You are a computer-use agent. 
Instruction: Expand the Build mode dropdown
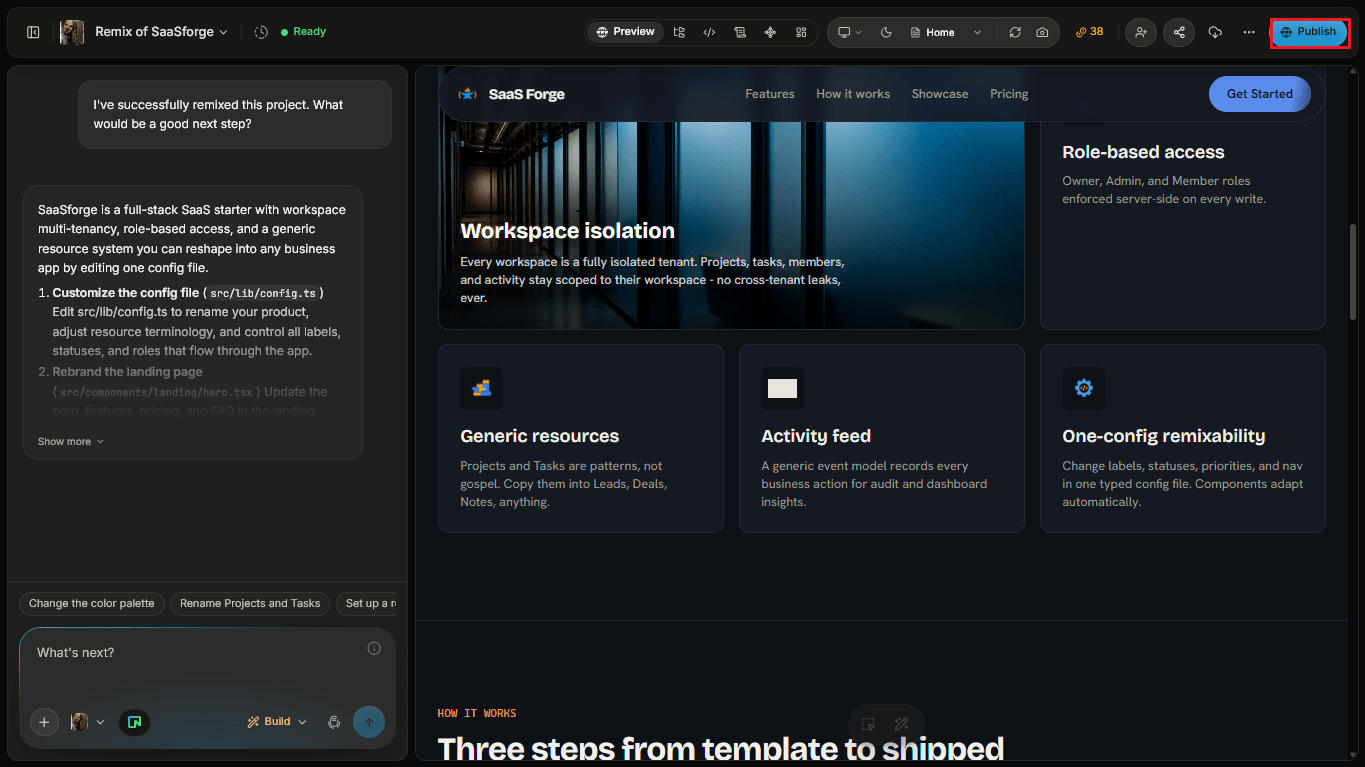277,722
